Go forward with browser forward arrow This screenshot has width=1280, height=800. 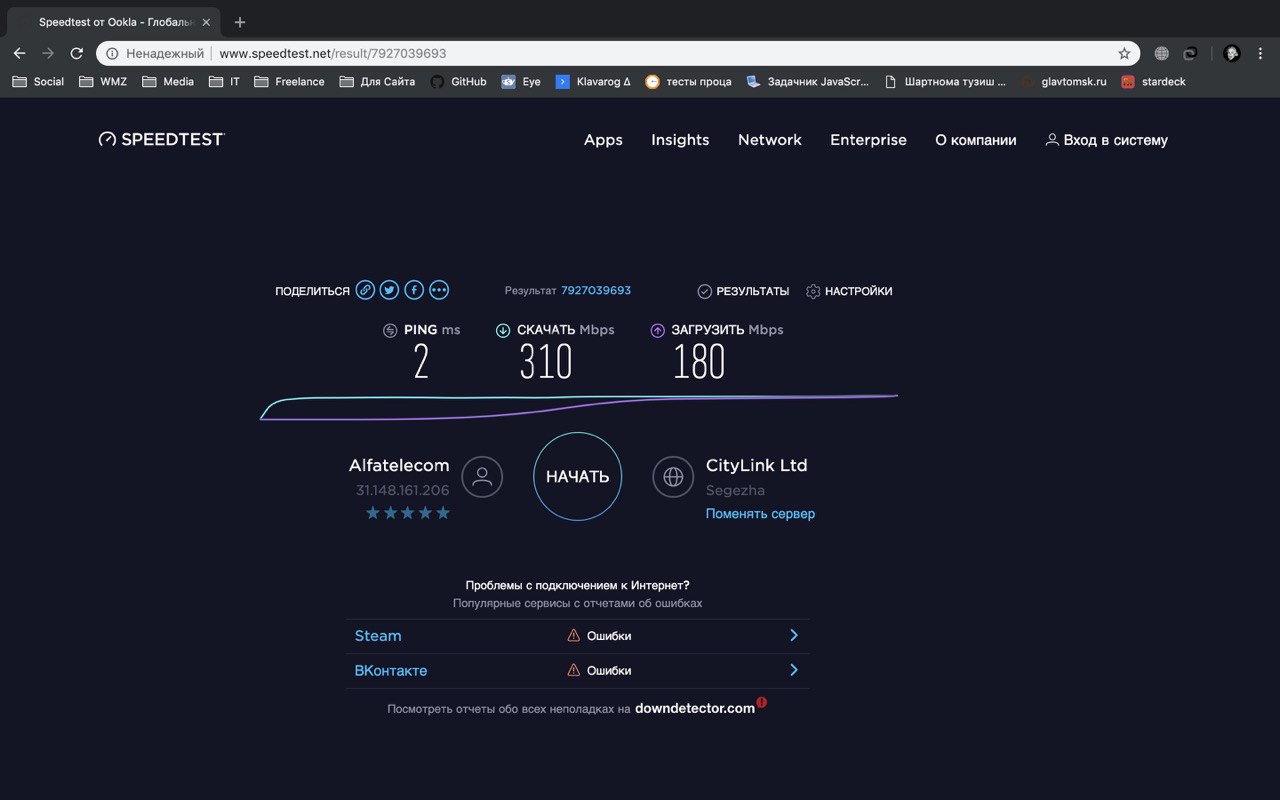coord(47,53)
